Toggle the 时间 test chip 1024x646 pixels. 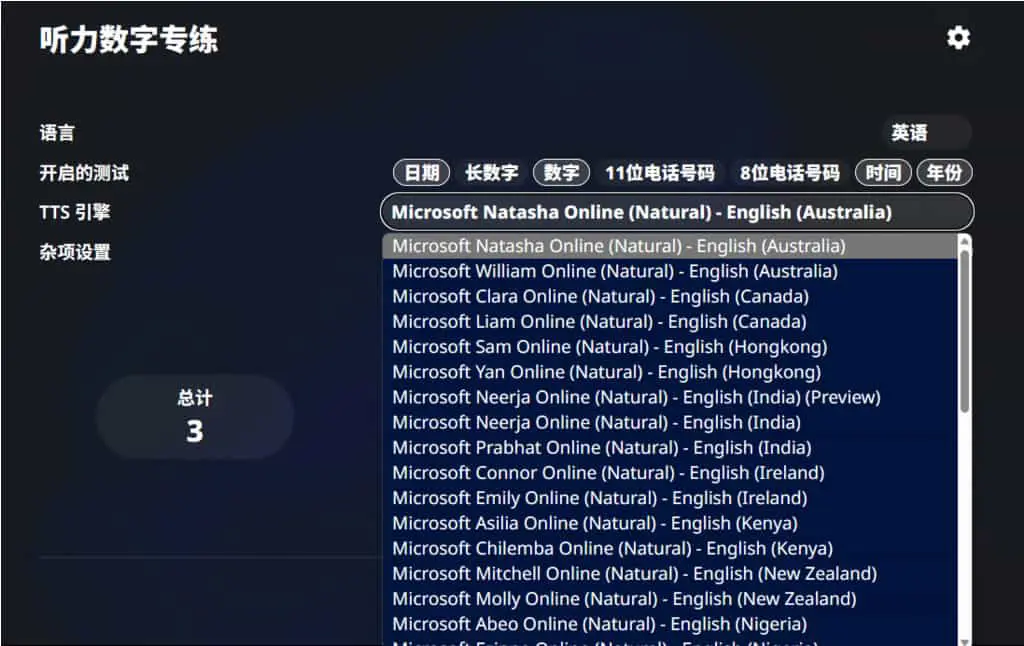883,172
